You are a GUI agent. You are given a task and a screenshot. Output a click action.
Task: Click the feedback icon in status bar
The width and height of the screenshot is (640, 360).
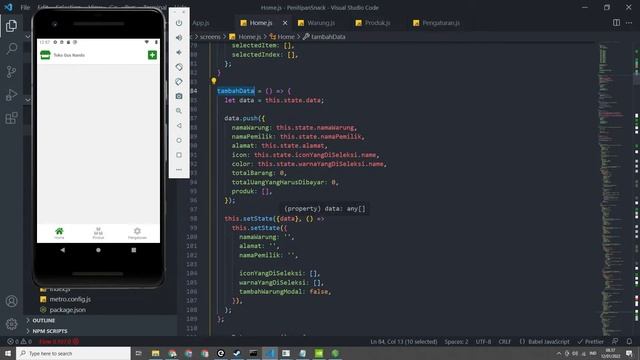point(615,341)
